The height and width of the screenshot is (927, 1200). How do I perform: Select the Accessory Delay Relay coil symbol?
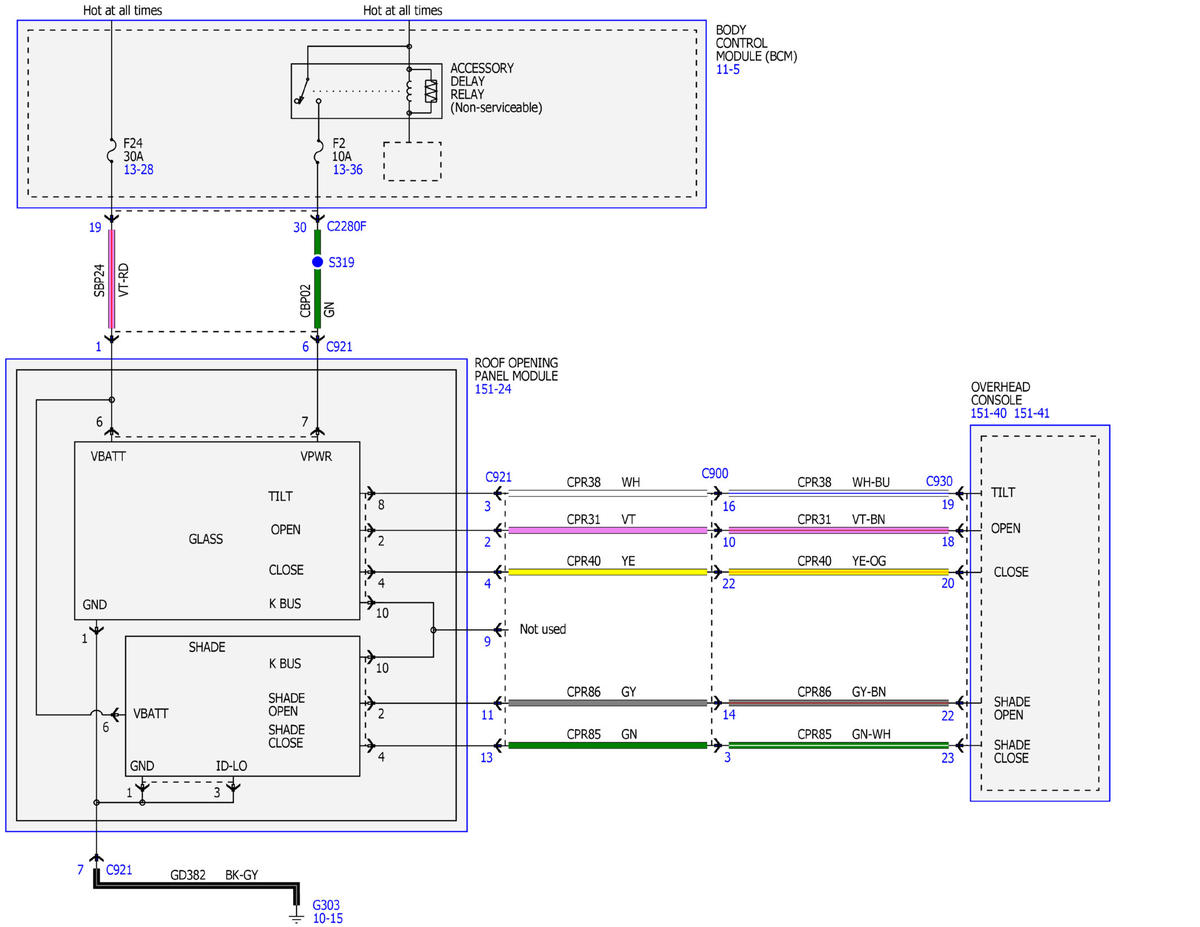pos(409,91)
